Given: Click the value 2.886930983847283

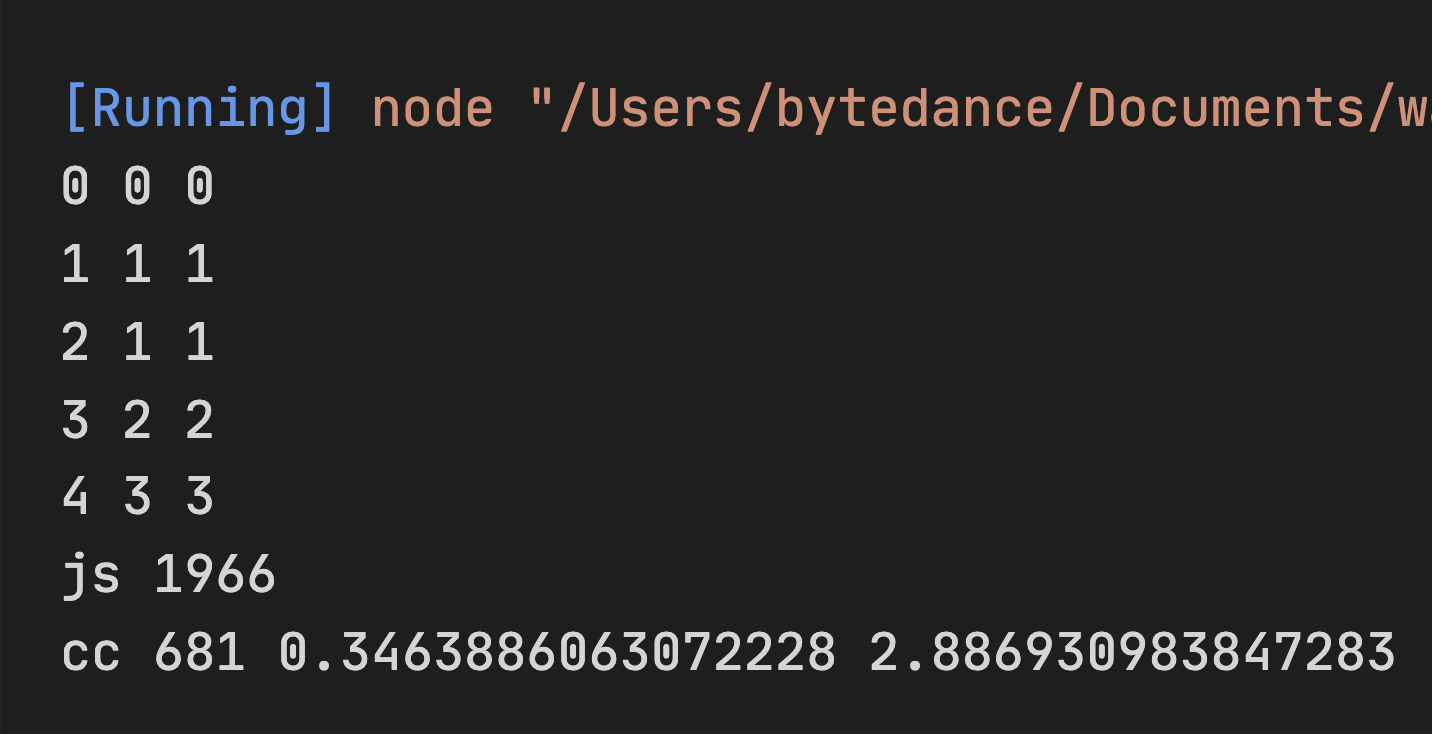Looking at the screenshot, I should coord(1132,654).
